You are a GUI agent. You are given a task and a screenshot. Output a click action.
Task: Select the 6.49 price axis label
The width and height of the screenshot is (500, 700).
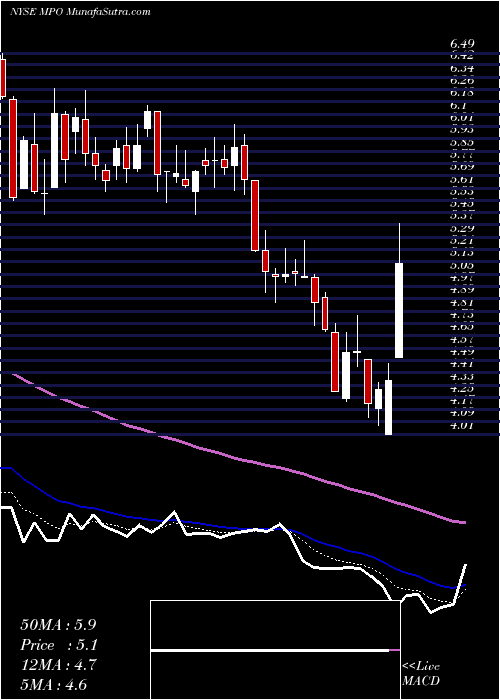462,44
